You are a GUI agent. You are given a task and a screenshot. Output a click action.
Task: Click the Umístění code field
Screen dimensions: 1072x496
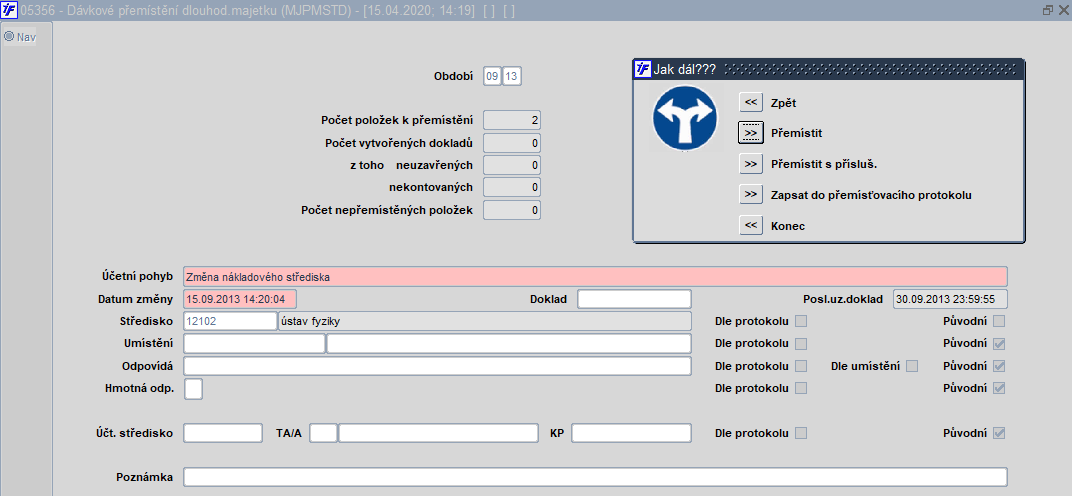pyautogui.click(x=254, y=343)
